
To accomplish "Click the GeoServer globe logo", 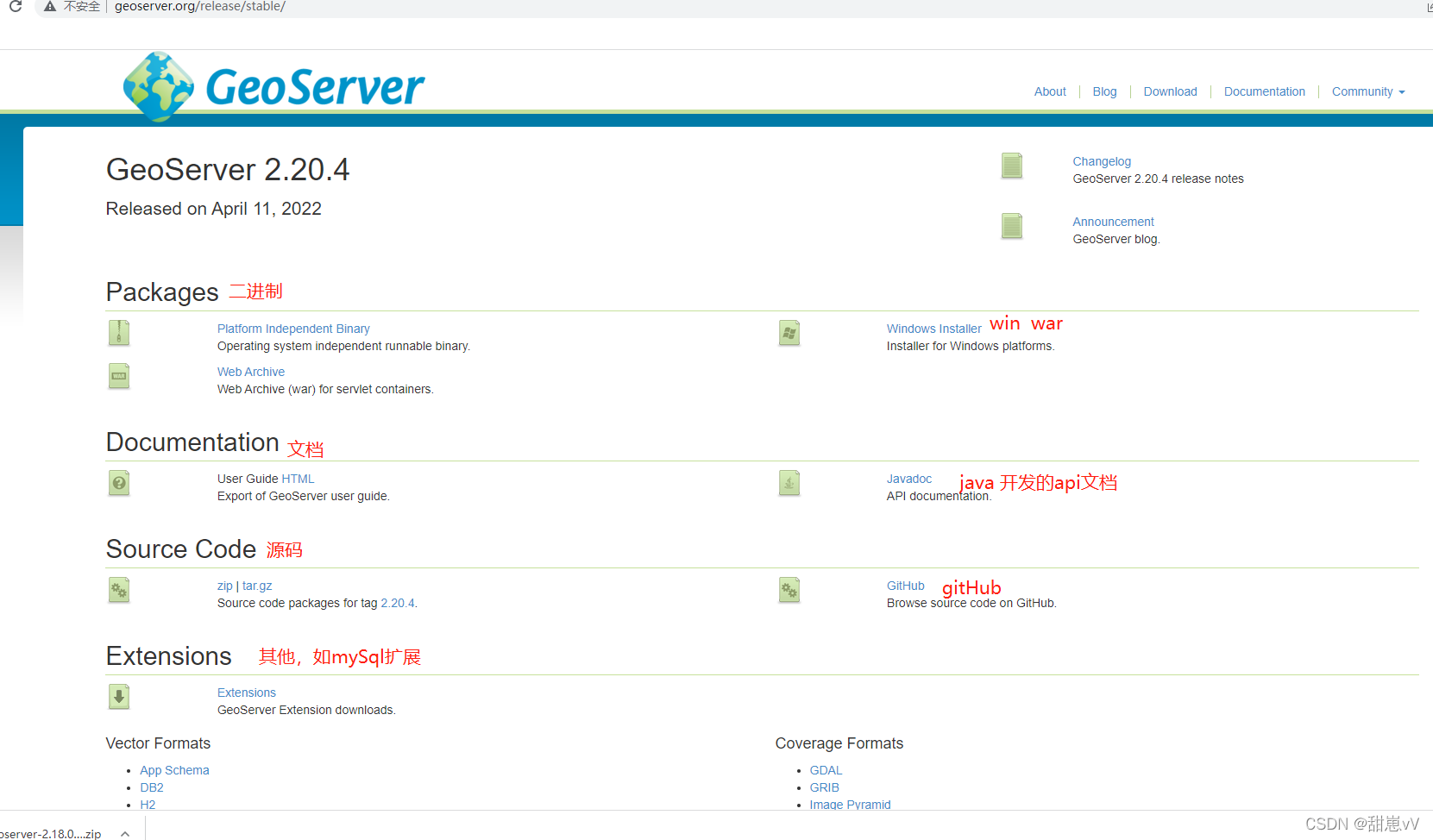I will (159, 86).
